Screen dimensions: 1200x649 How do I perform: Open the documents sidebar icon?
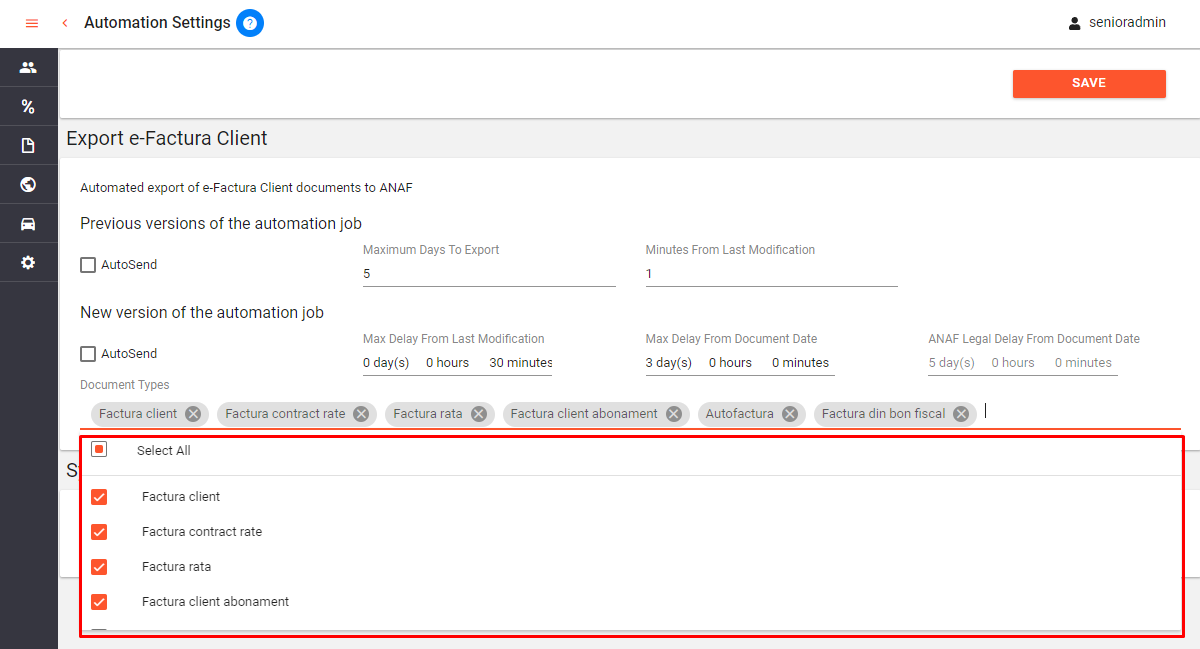pyautogui.click(x=28, y=146)
